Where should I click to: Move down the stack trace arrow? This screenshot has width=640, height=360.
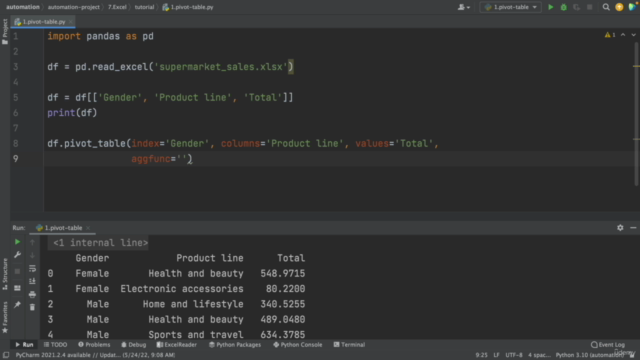[32, 255]
